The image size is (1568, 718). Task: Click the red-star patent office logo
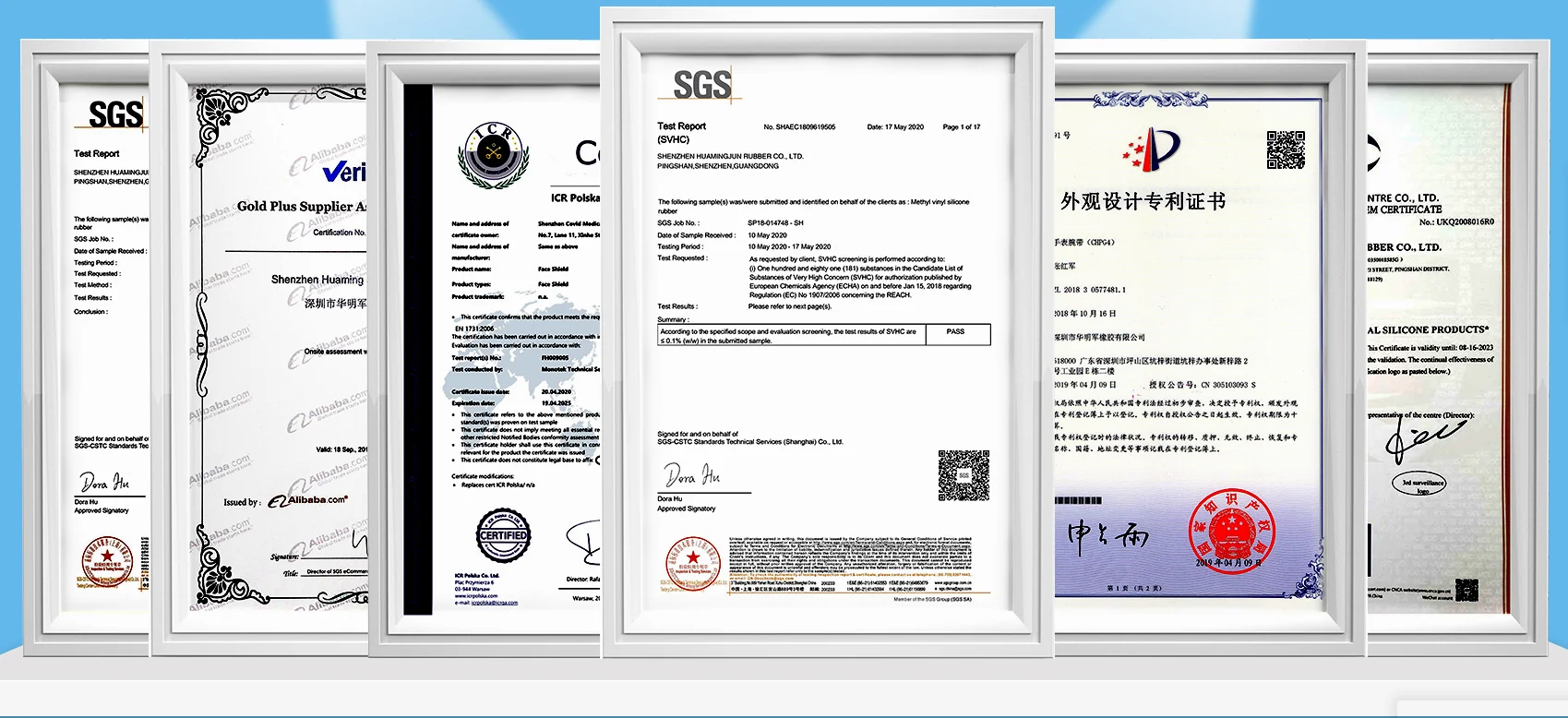point(1151,150)
